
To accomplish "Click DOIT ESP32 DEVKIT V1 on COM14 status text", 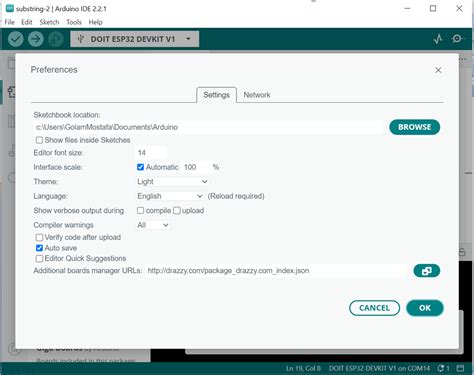I will click(x=379, y=368).
